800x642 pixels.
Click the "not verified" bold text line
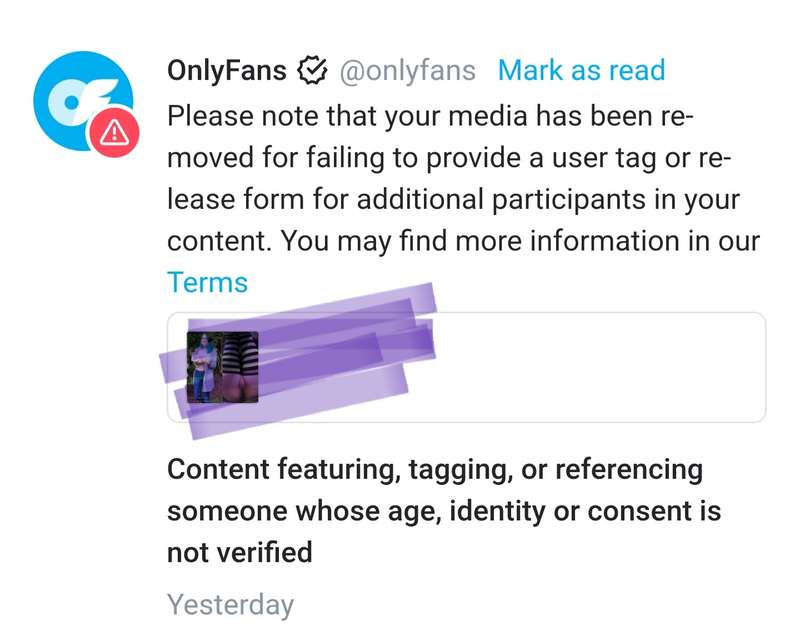tap(240, 552)
